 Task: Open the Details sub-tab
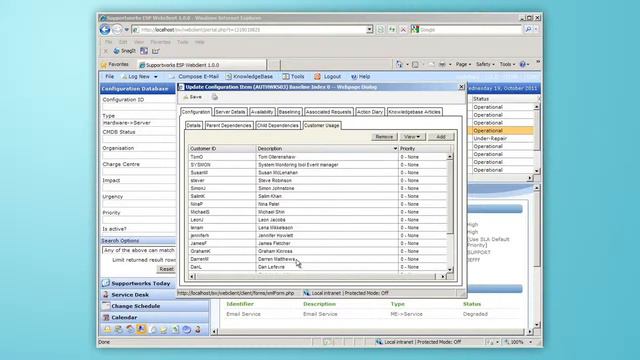pos(193,125)
